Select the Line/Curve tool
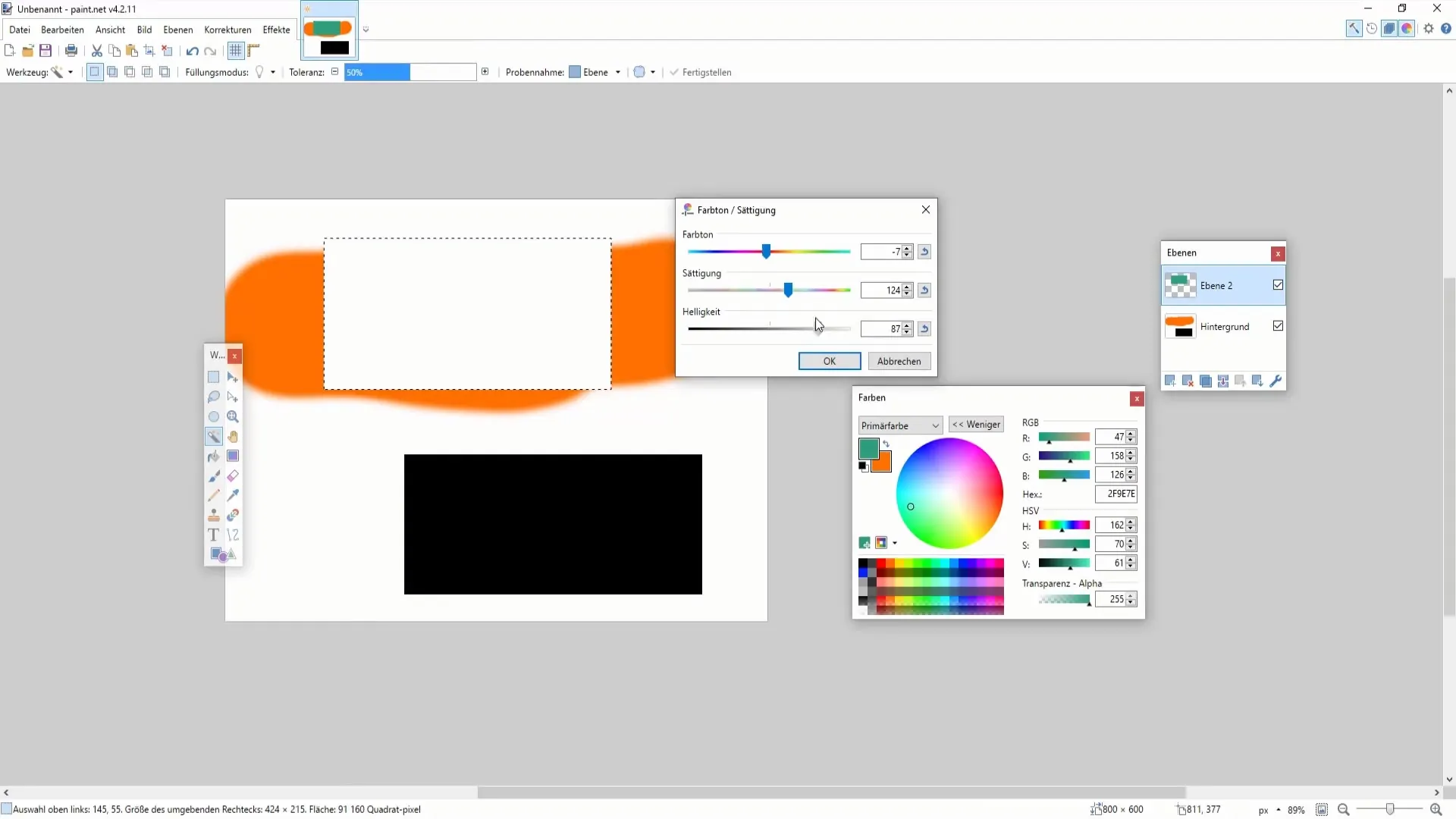This screenshot has height=819, width=1456. coord(233,535)
